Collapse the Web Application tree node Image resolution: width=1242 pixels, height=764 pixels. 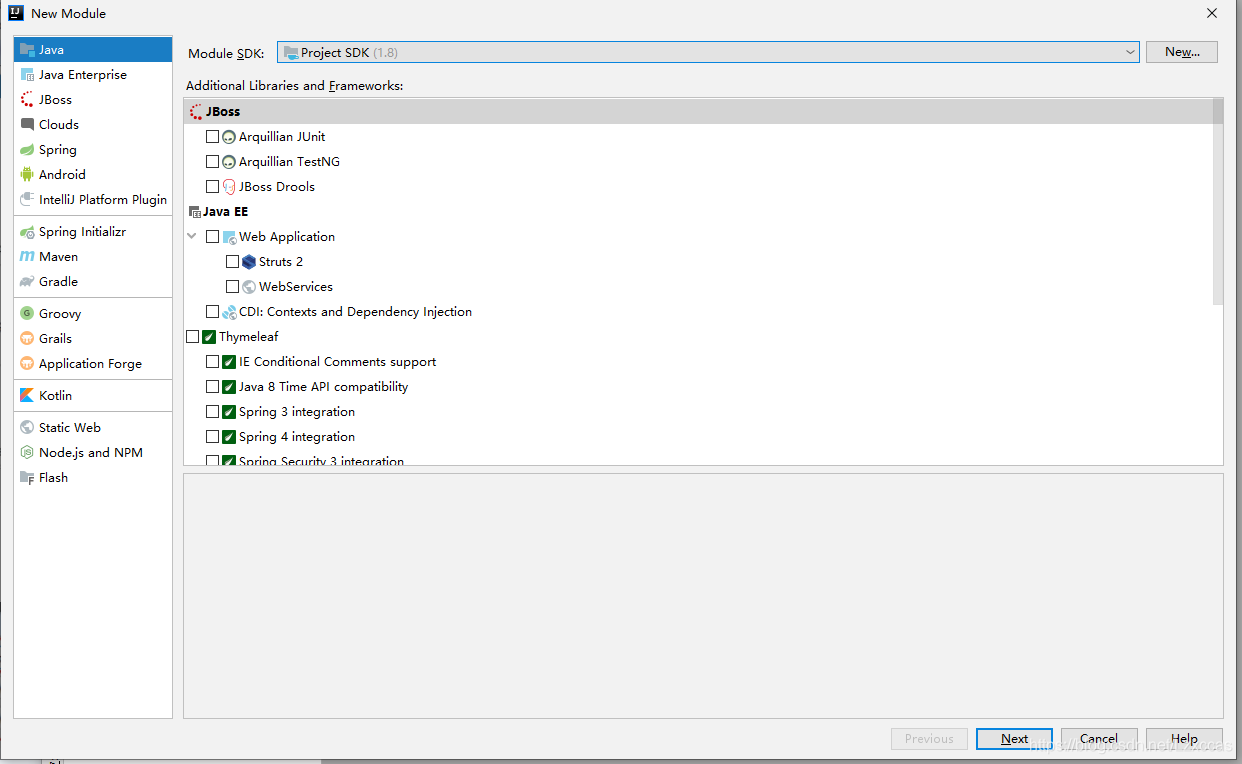pos(192,237)
